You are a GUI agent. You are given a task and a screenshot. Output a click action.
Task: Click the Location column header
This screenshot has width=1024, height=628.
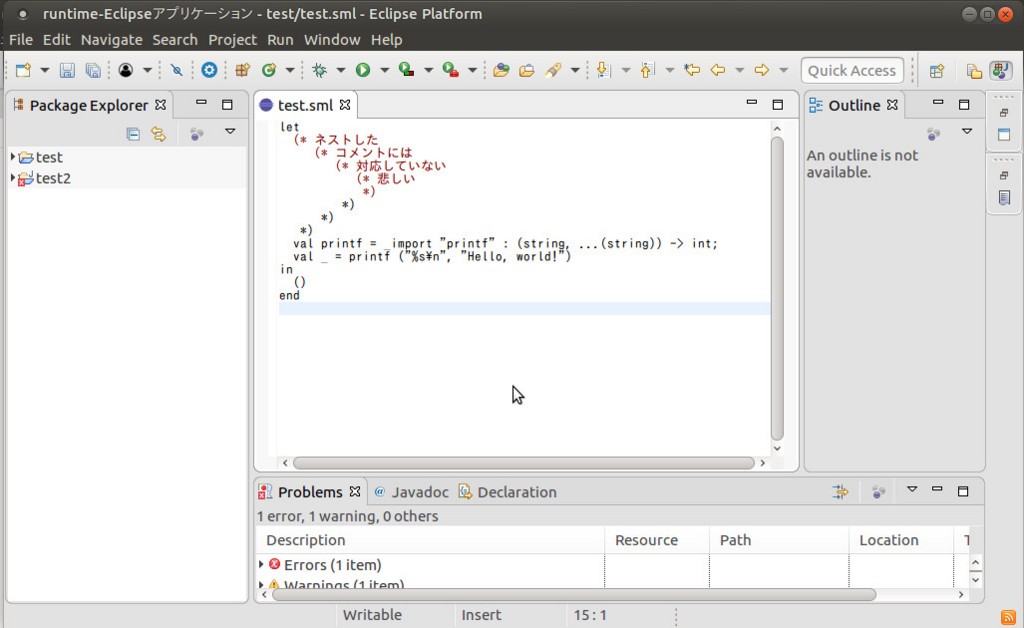point(901,541)
